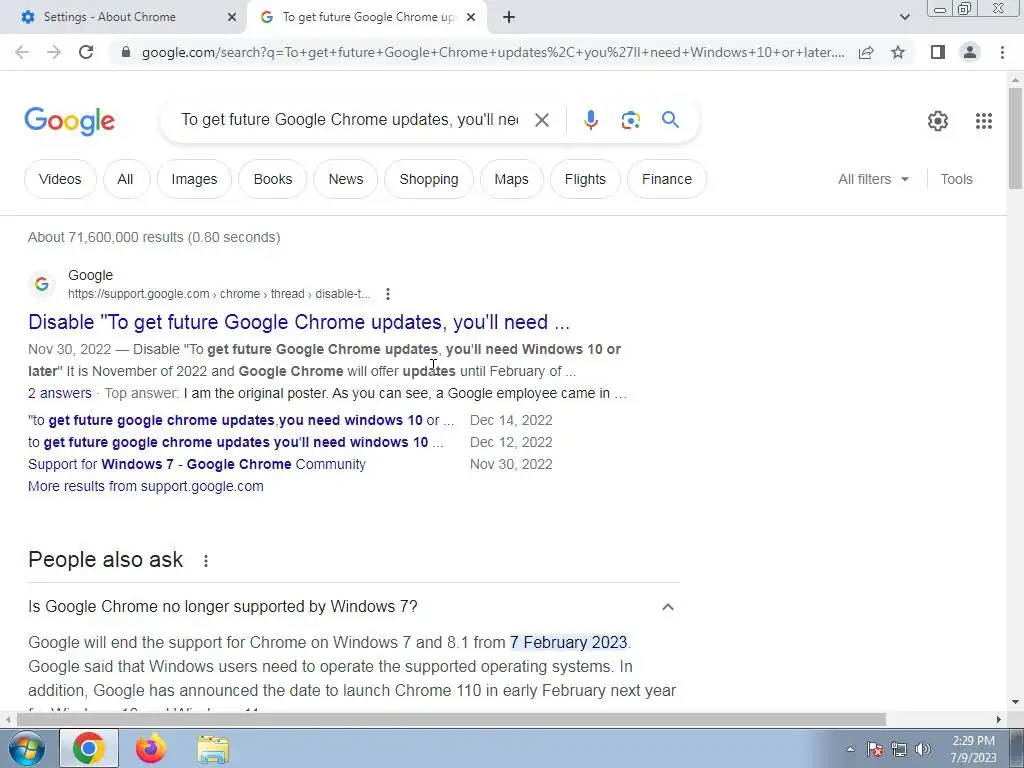This screenshot has width=1024, height=768.
Task: Go to Google homepage via logo
Action: (x=70, y=121)
